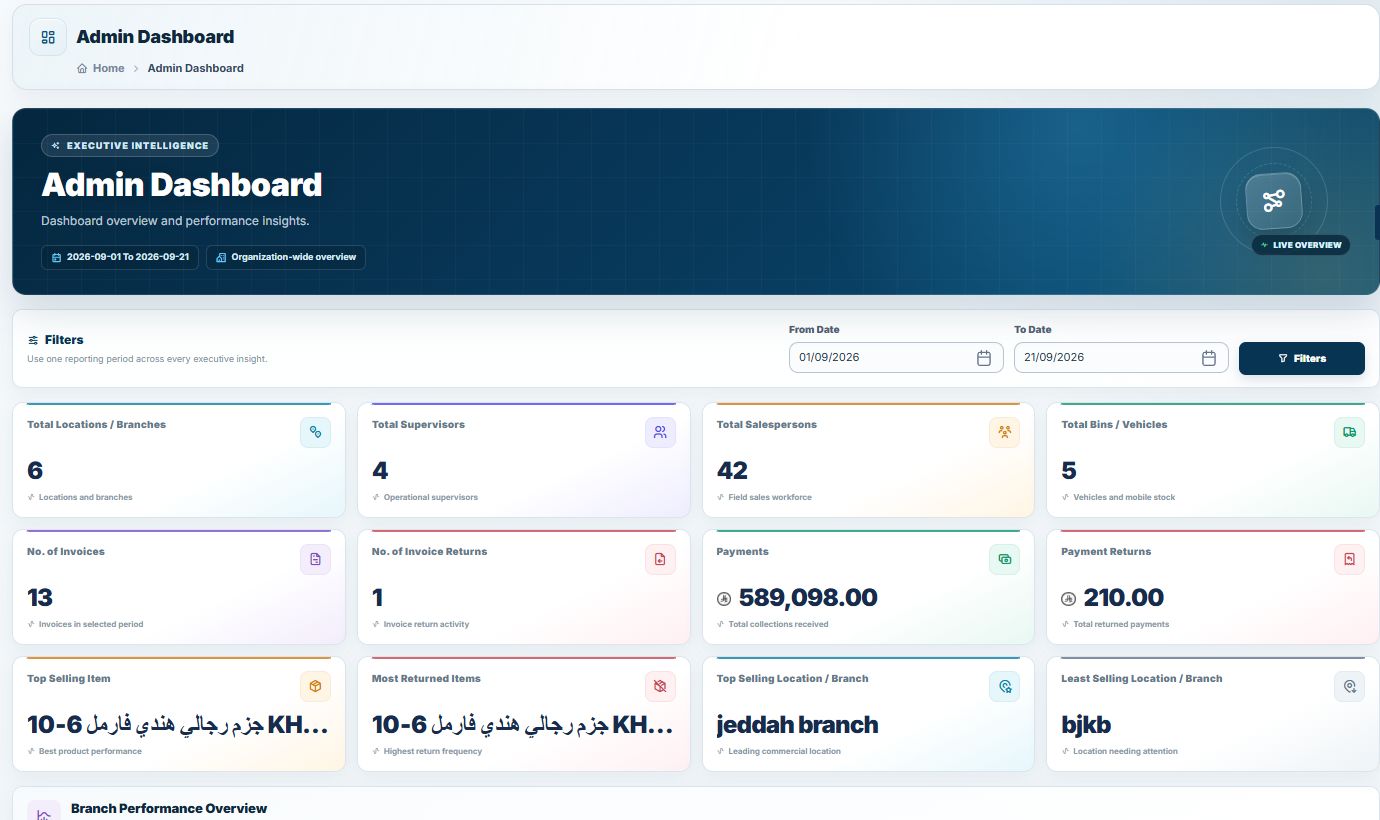Click the Live Overview badge
Viewport: 1380px width, 820px height.
tap(1300, 245)
